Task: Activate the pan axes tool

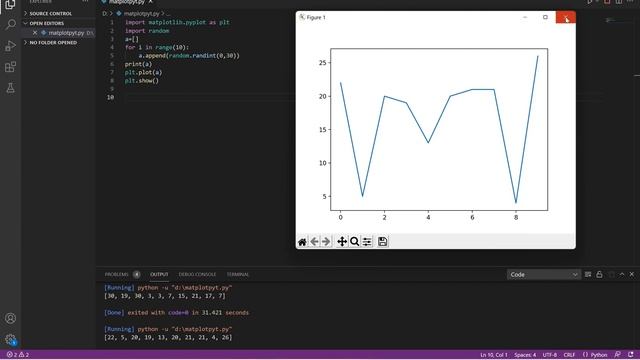Action: [x=342, y=242]
